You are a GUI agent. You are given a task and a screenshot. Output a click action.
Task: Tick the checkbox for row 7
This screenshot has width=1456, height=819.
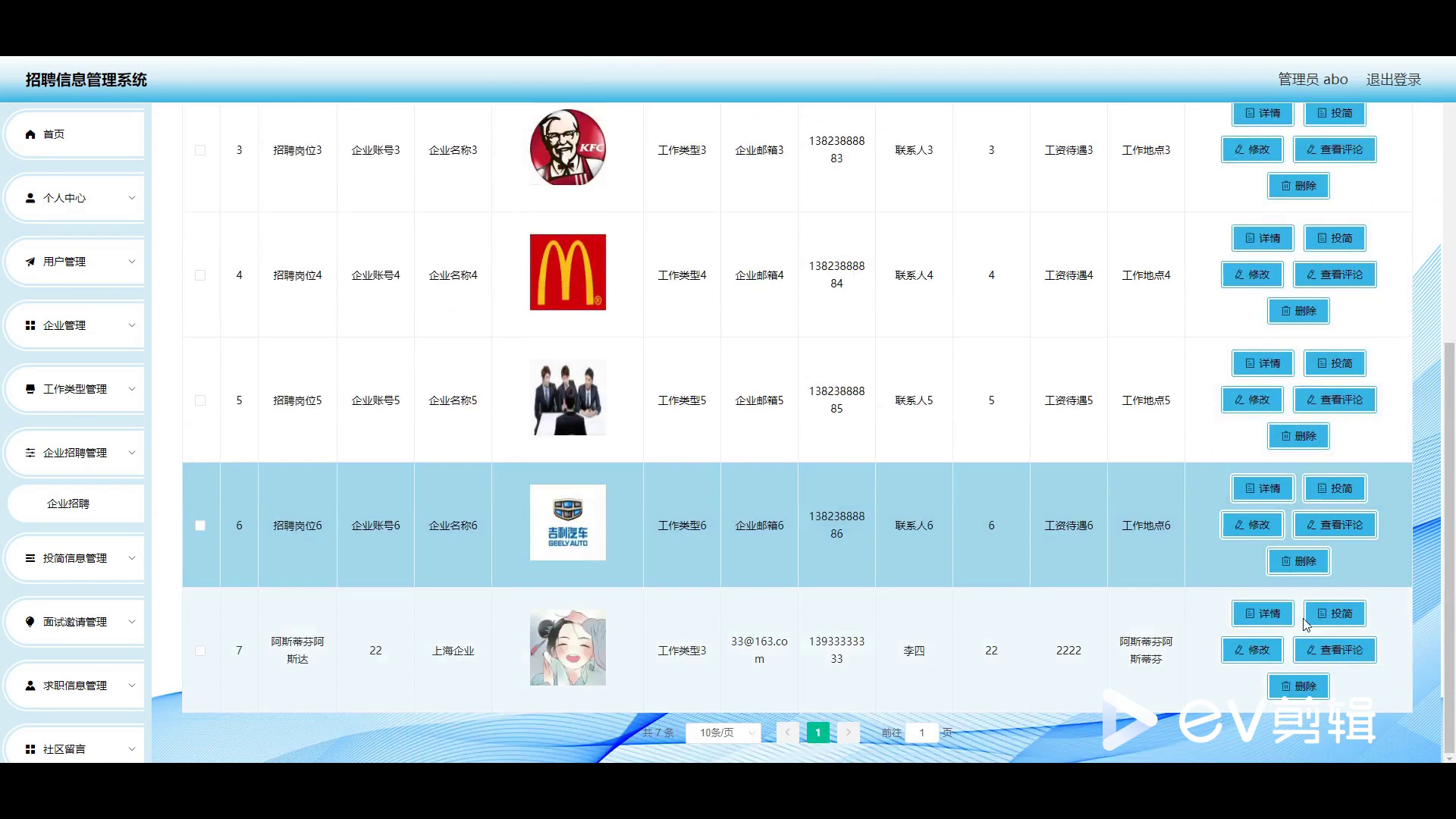200,651
